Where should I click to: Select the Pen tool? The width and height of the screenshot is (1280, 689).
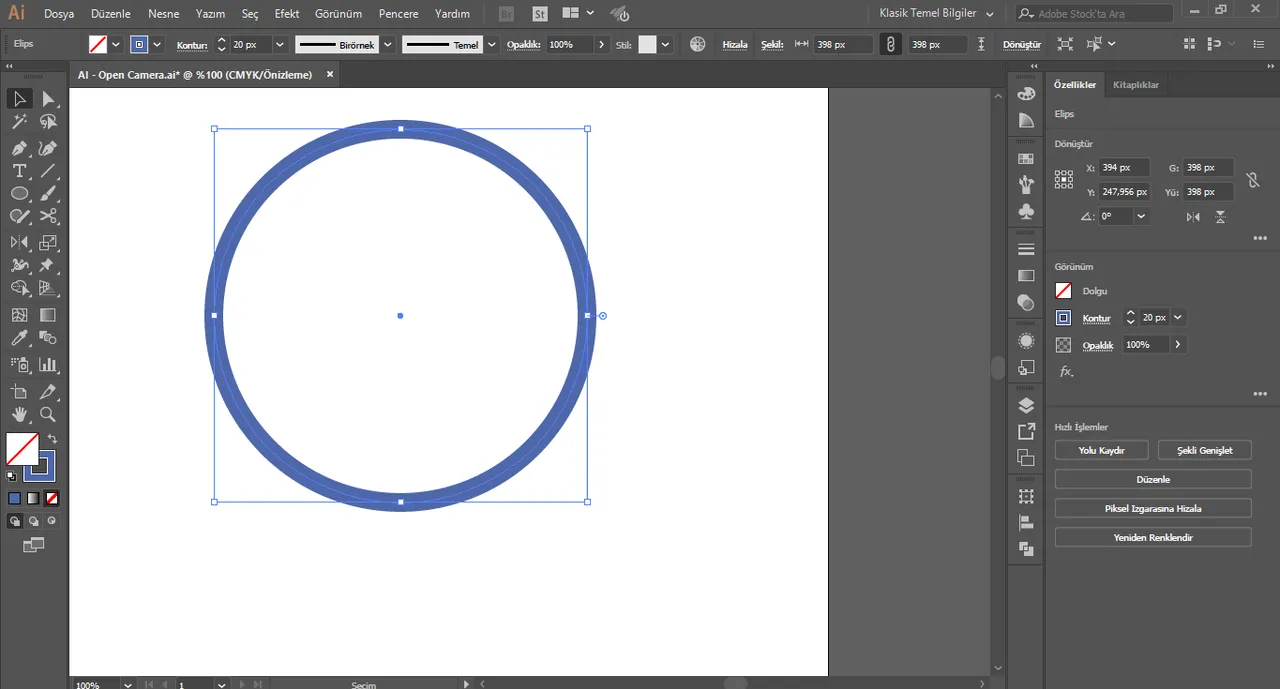pos(19,148)
